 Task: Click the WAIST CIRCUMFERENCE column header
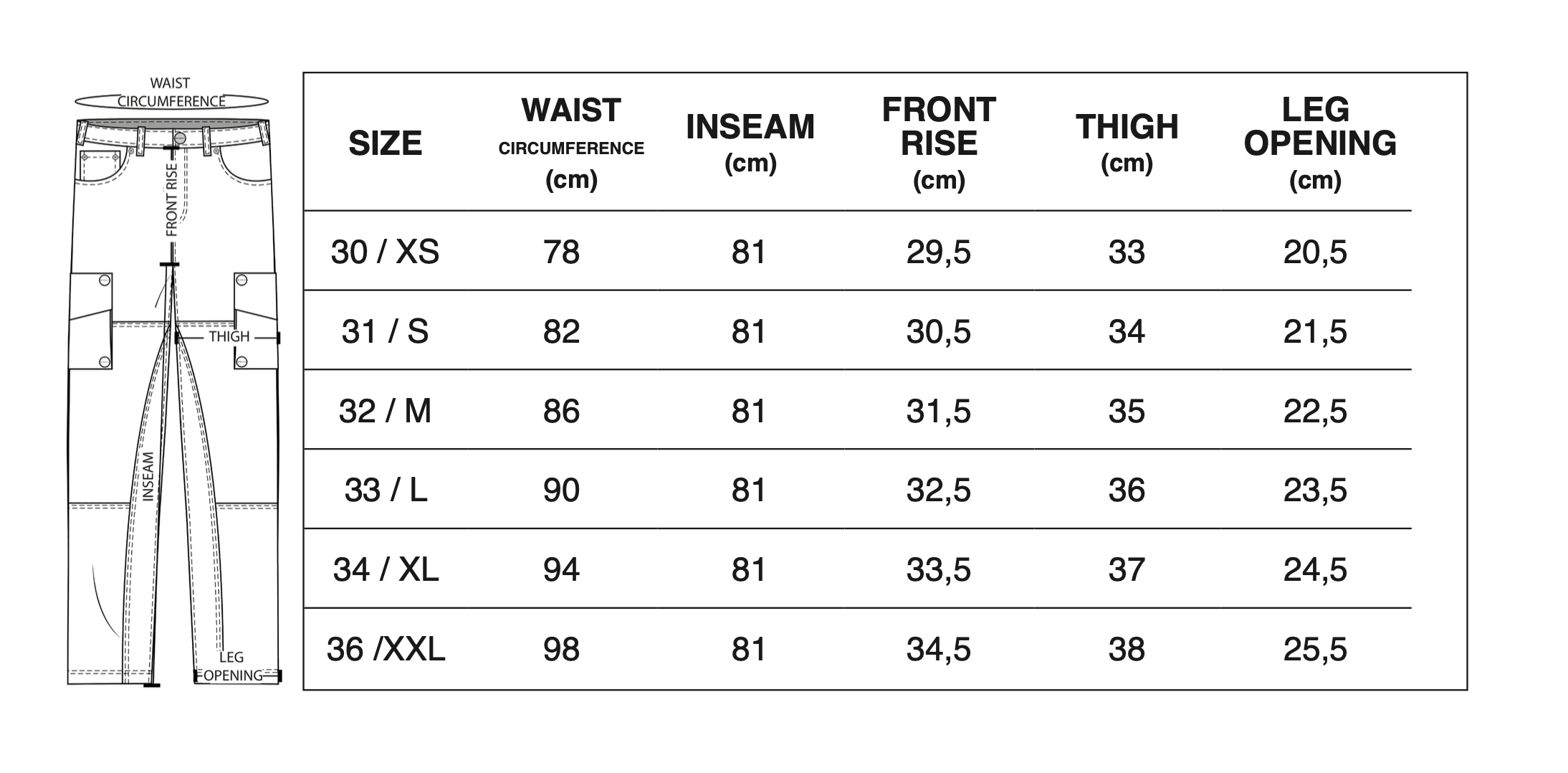tap(571, 143)
